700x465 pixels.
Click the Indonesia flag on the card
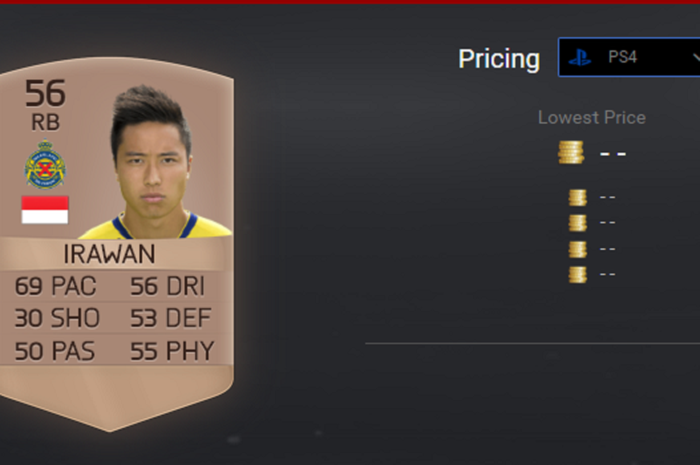[x=45, y=210]
